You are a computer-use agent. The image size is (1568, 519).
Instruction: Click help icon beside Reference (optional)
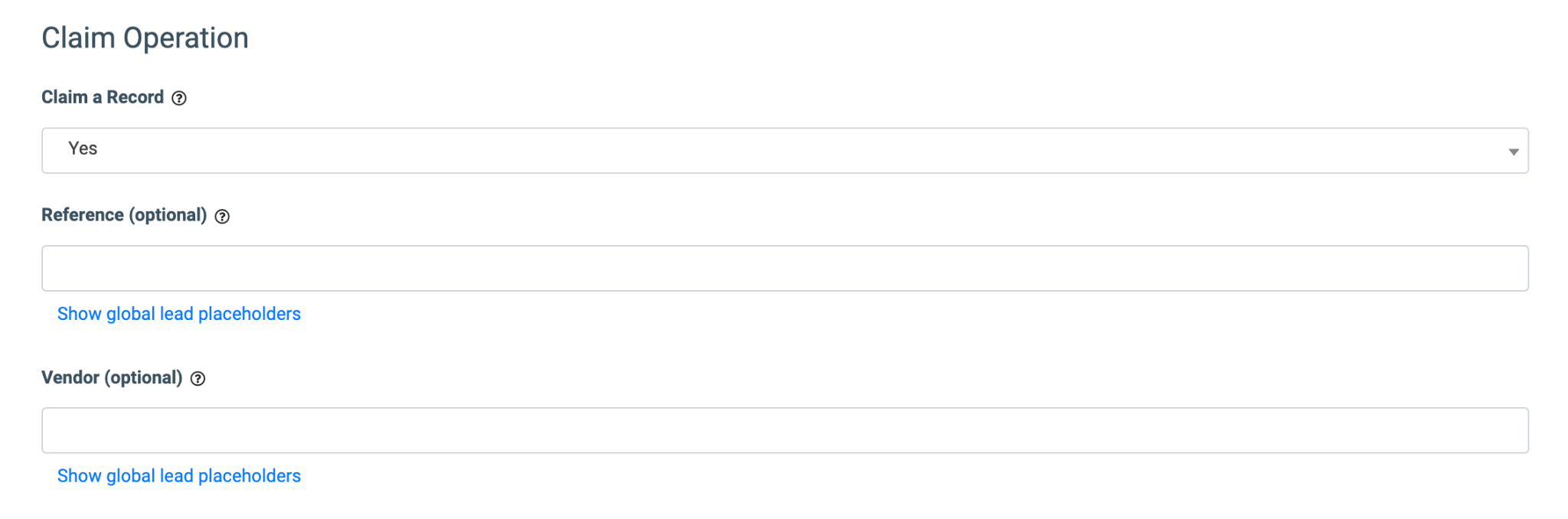click(222, 217)
